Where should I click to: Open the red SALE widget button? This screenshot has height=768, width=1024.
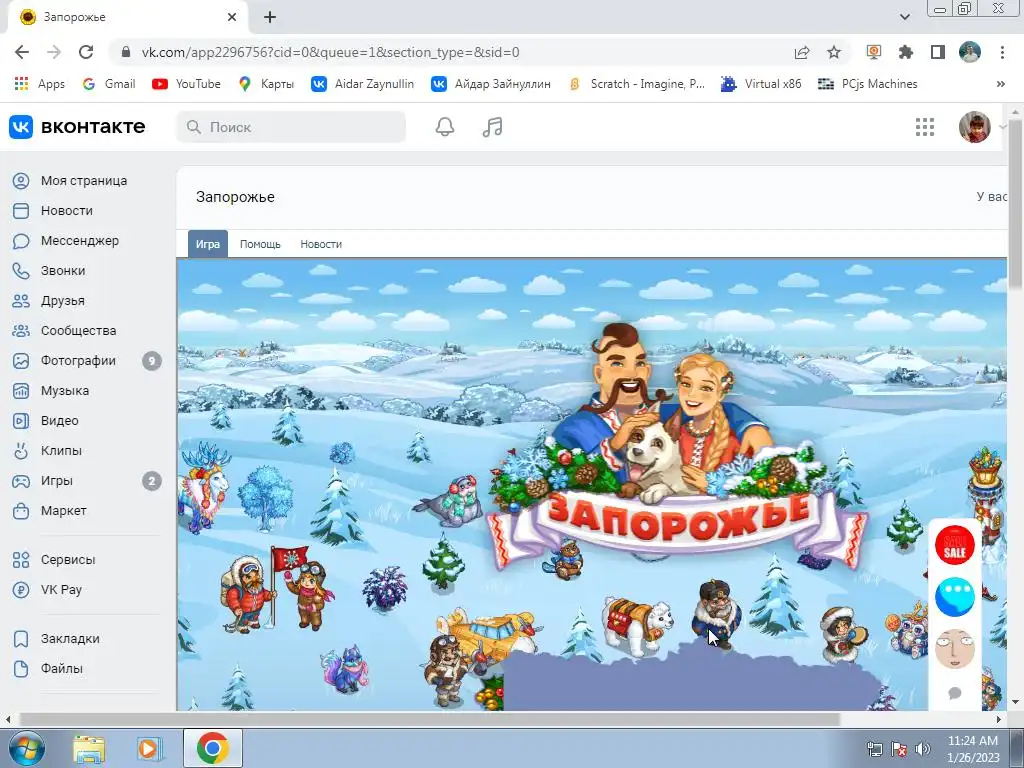point(954,545)
